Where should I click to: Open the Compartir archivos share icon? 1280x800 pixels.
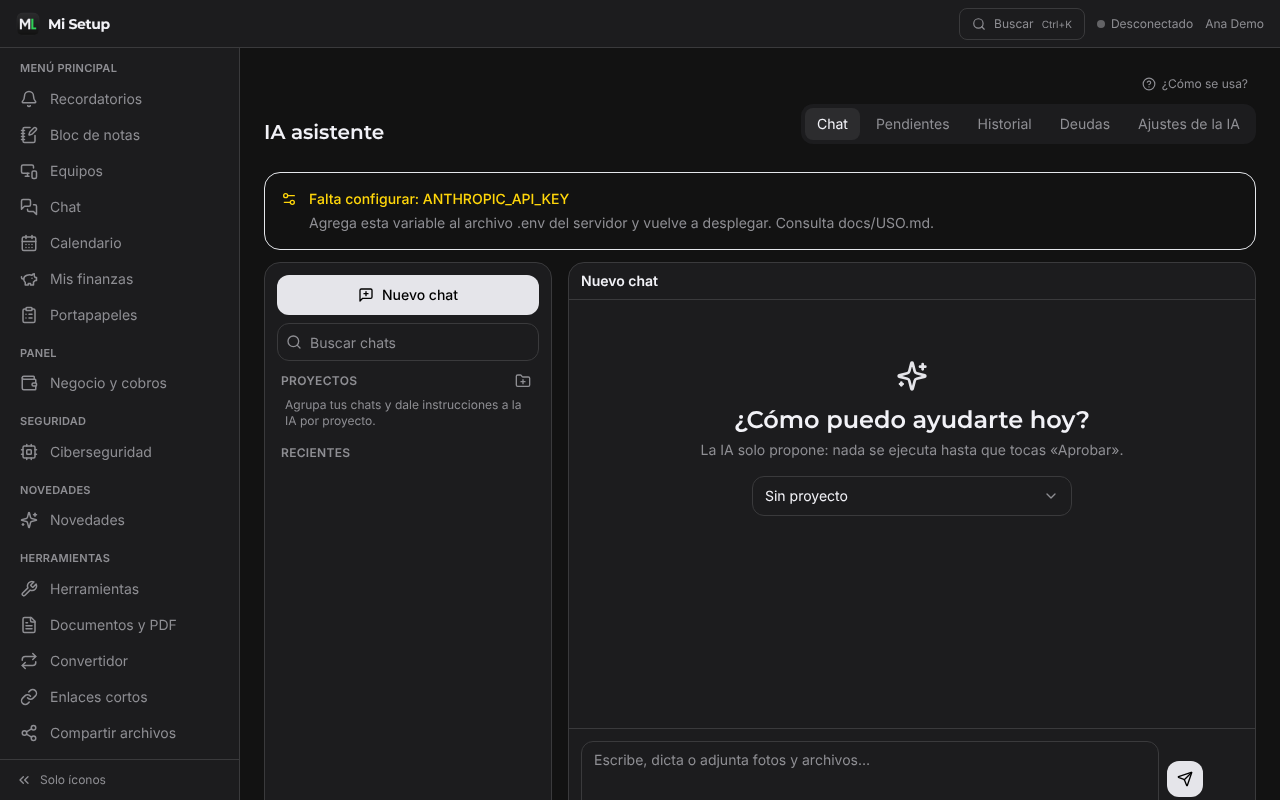(x=29, y=733)
